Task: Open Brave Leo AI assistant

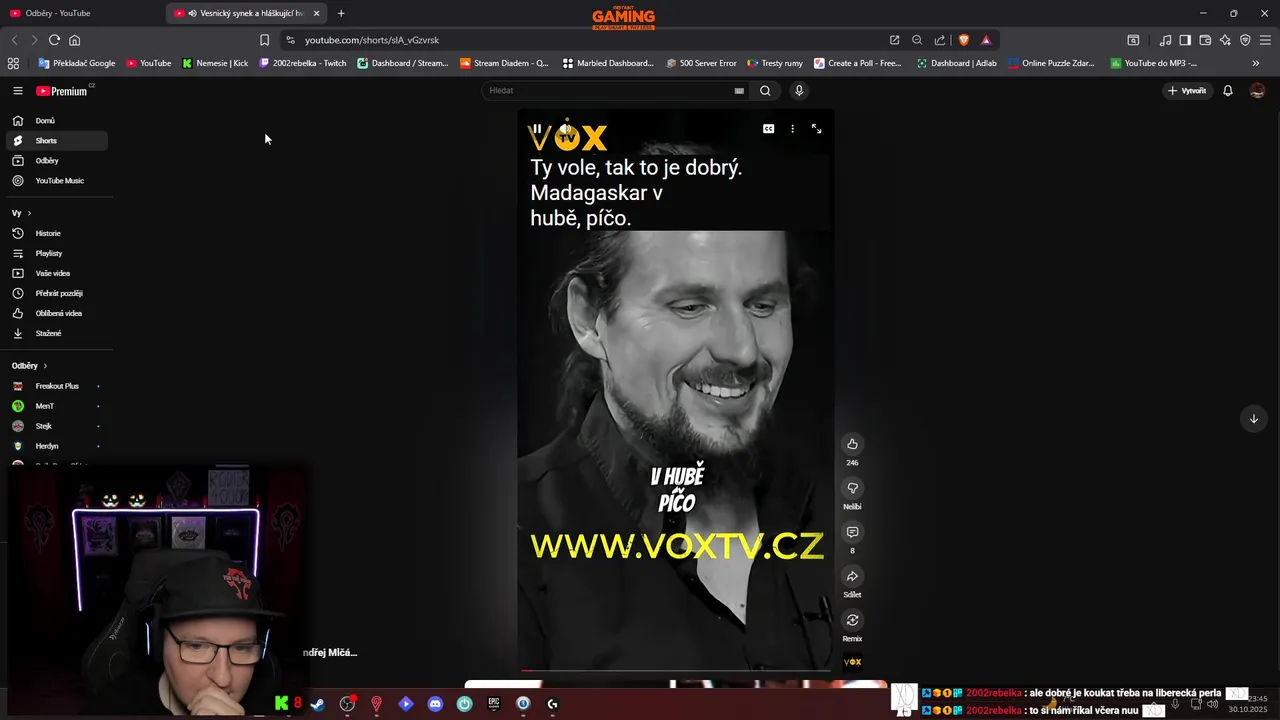Action: 1225,40
